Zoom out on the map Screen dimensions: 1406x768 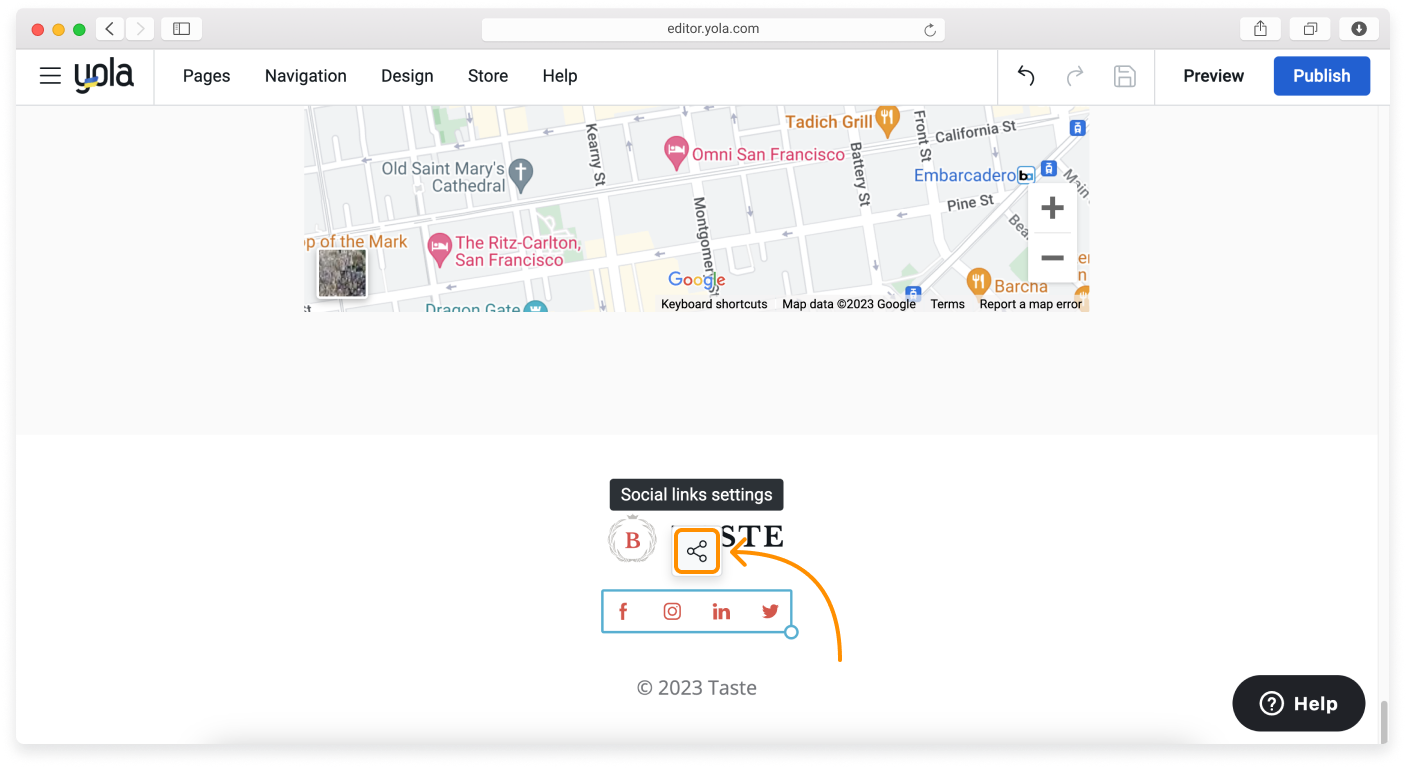(x=1052, y=258)
